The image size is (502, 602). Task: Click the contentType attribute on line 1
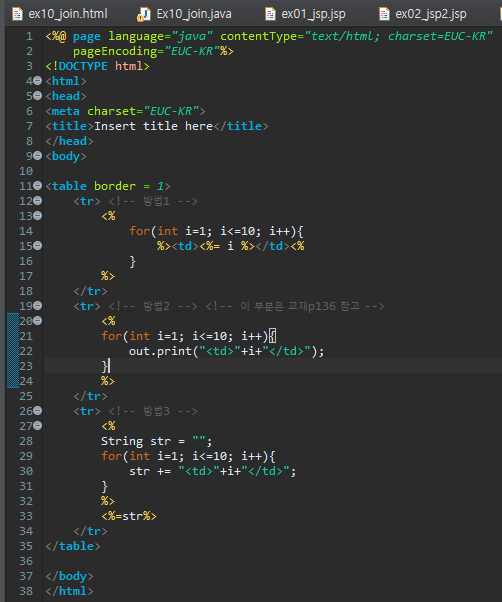click(356, 36)
